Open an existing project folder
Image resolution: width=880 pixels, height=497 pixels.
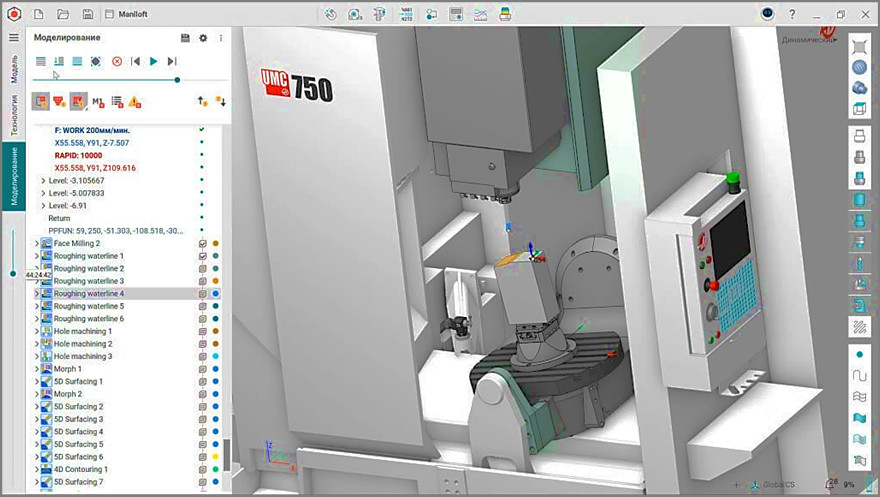pyautogui.click(x=63, y=14)
